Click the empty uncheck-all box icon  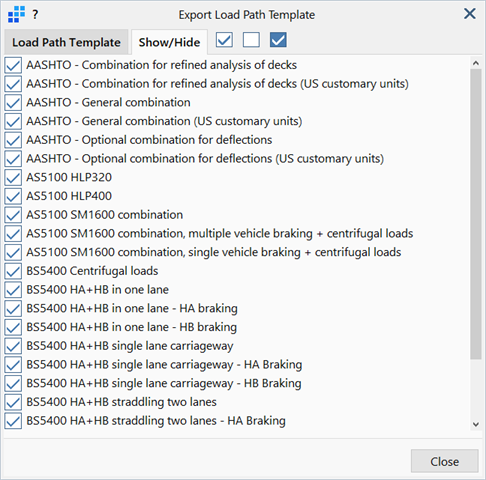[251, 40]
